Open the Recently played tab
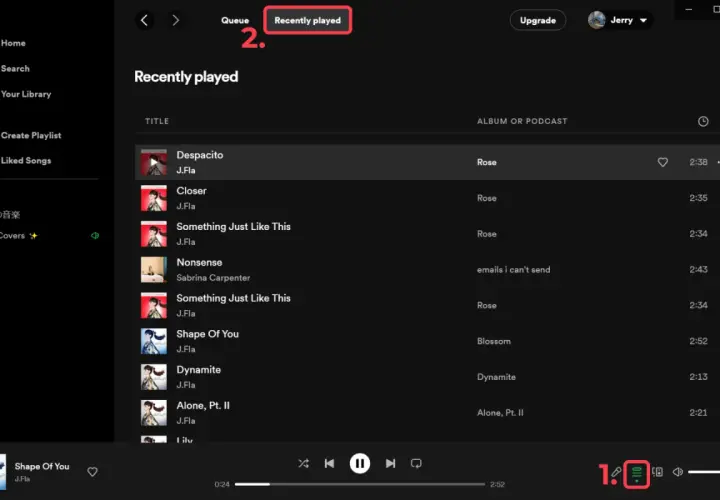 [308, 20]
